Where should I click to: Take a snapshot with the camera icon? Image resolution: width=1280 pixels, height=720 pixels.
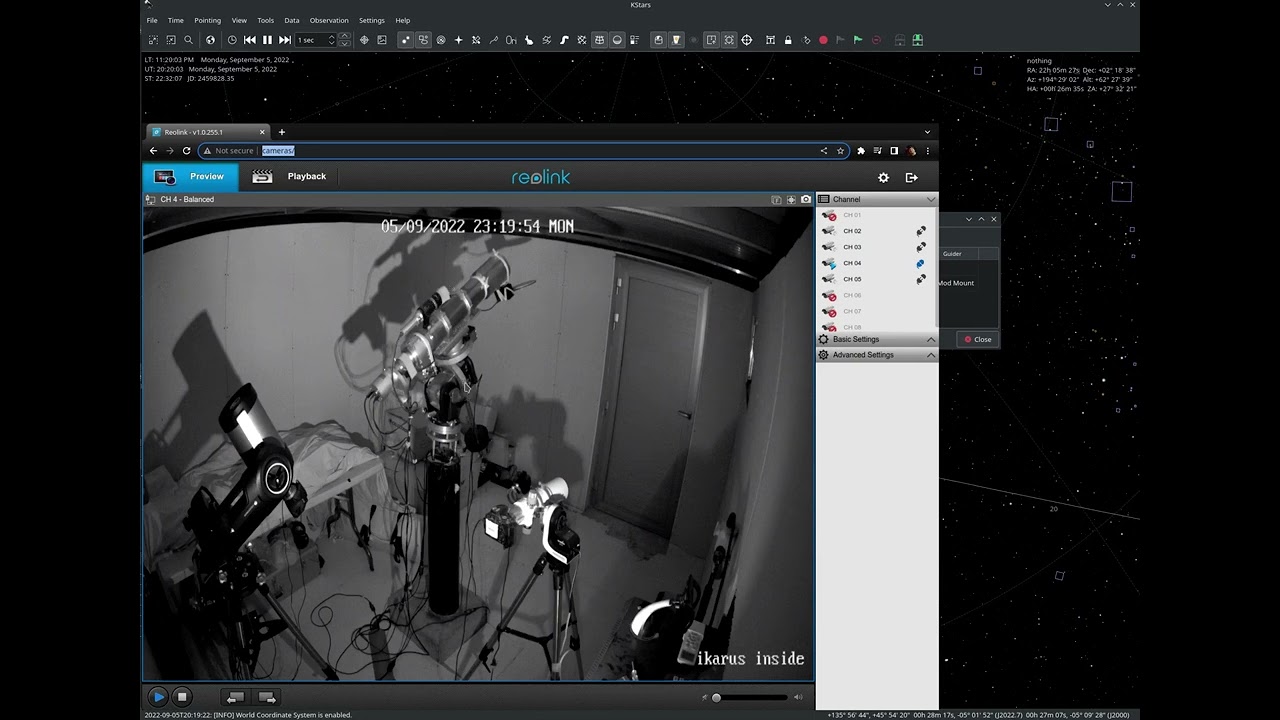point(806,199)
